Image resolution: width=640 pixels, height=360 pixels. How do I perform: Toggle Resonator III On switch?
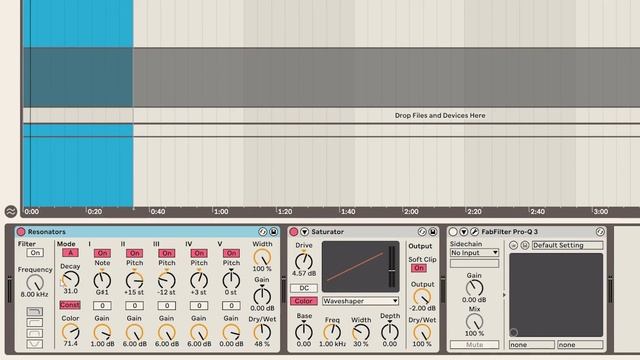[167, 253]
